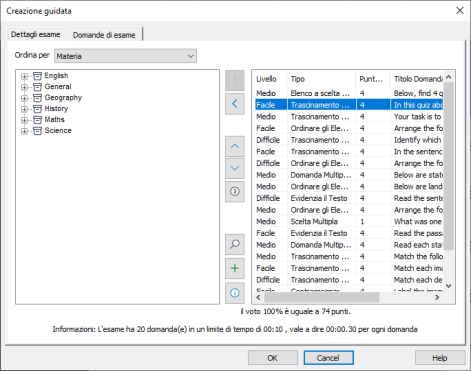Click the magnifier search button
Screen dimensions: 471x371
(x=235, y=244)
